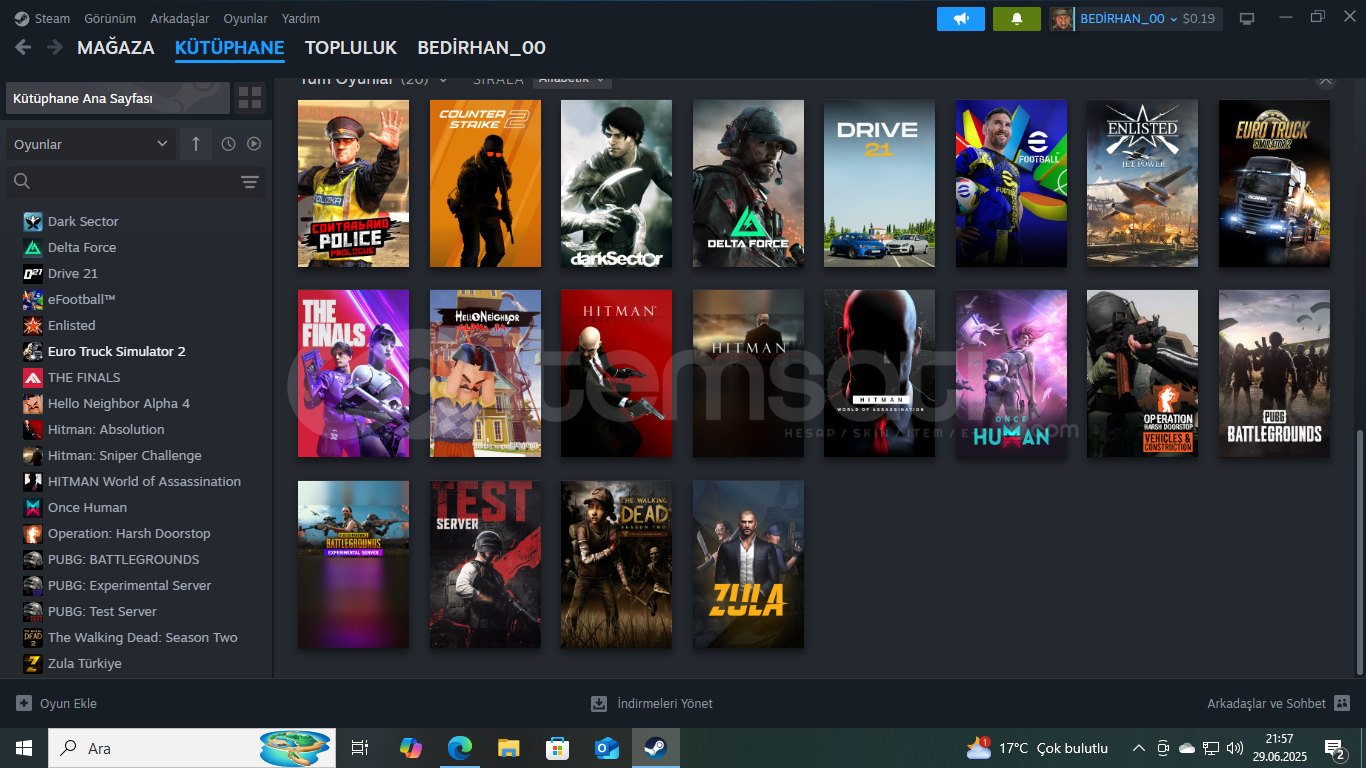Viewport: 1366px width, 768px height.
Task: Toggle ready-to-play filter icon
Action: pos(254,144)
